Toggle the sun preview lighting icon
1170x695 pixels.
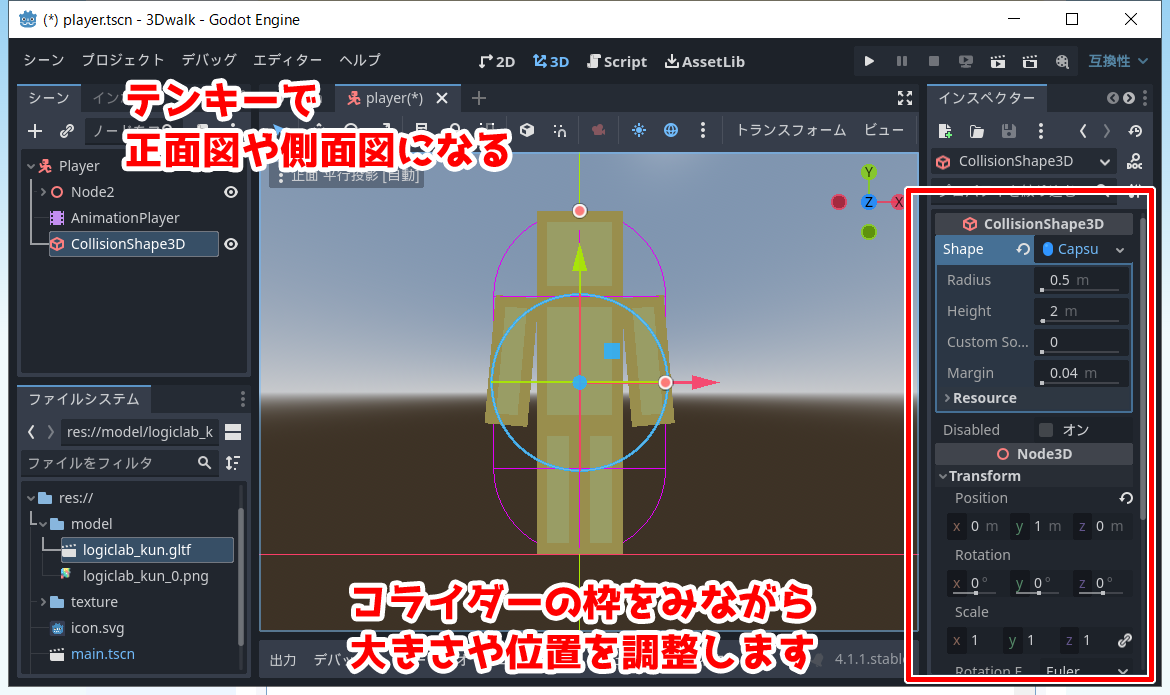[639, 130]
